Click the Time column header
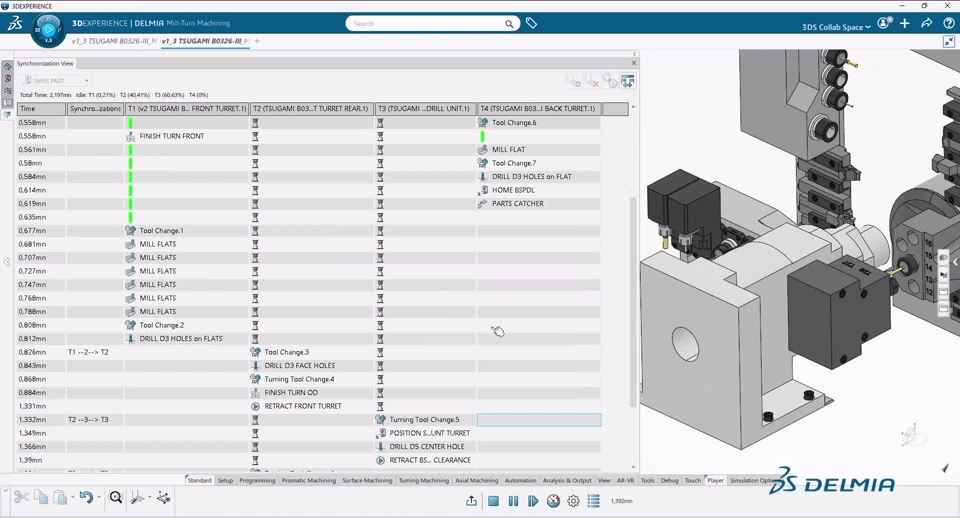Screen dimensions: 960x518 click(41, 109)
